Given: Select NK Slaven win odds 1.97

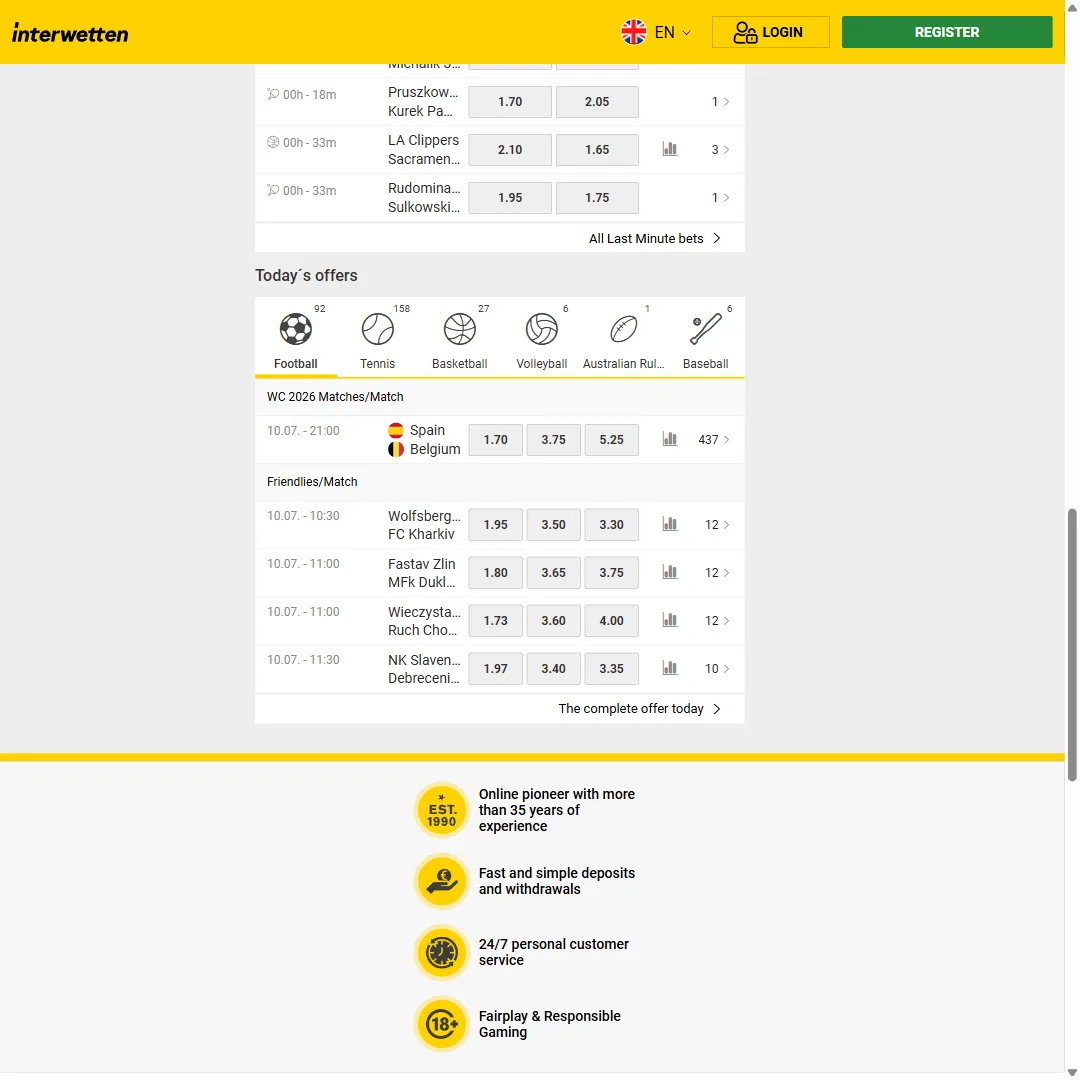Looking at the screenshot, I should pos(495,669).
